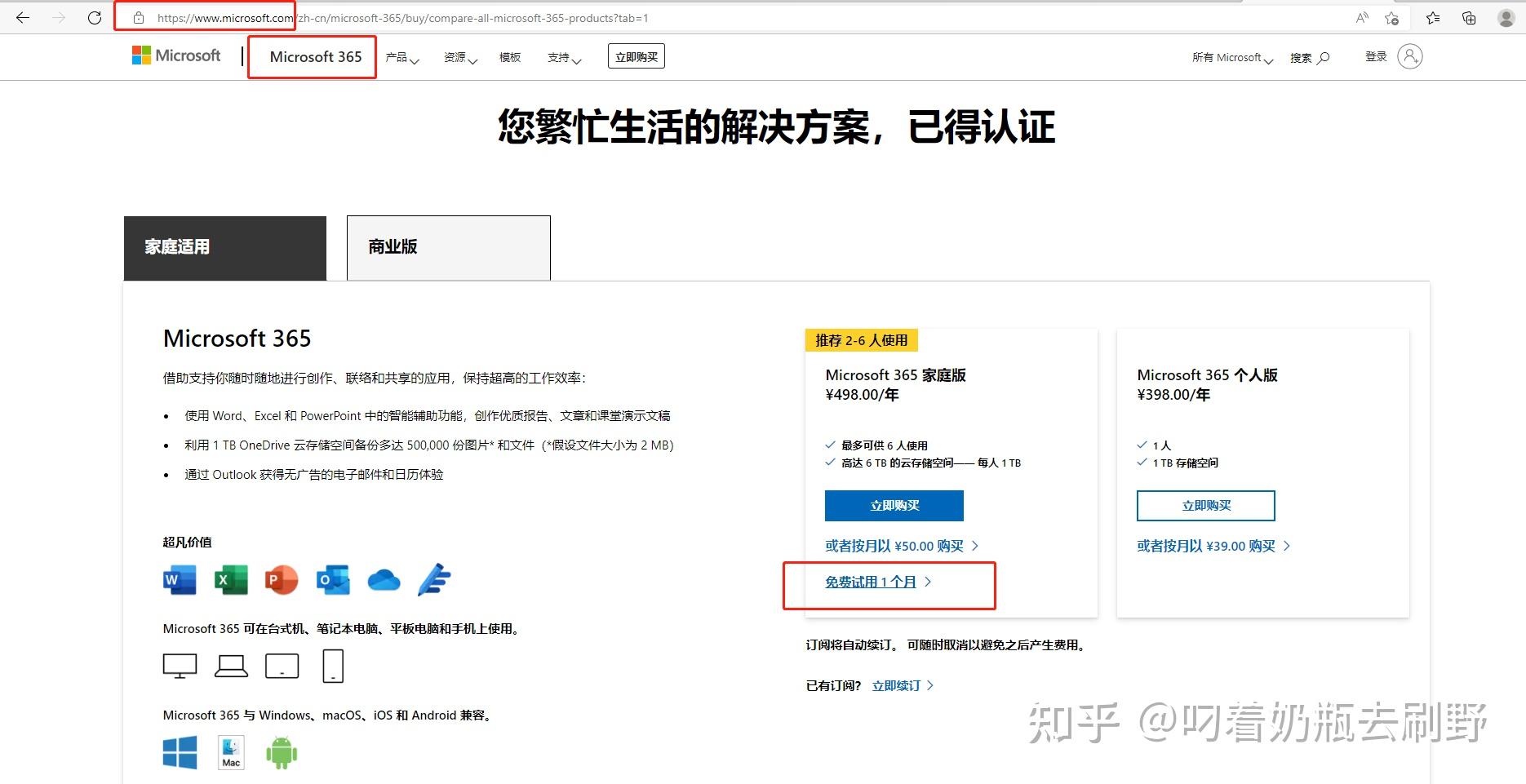Click 或者按月以 ¥39.00 购买 link
Viewport: 1526px width, 784px height.
tap(1213, 546)
